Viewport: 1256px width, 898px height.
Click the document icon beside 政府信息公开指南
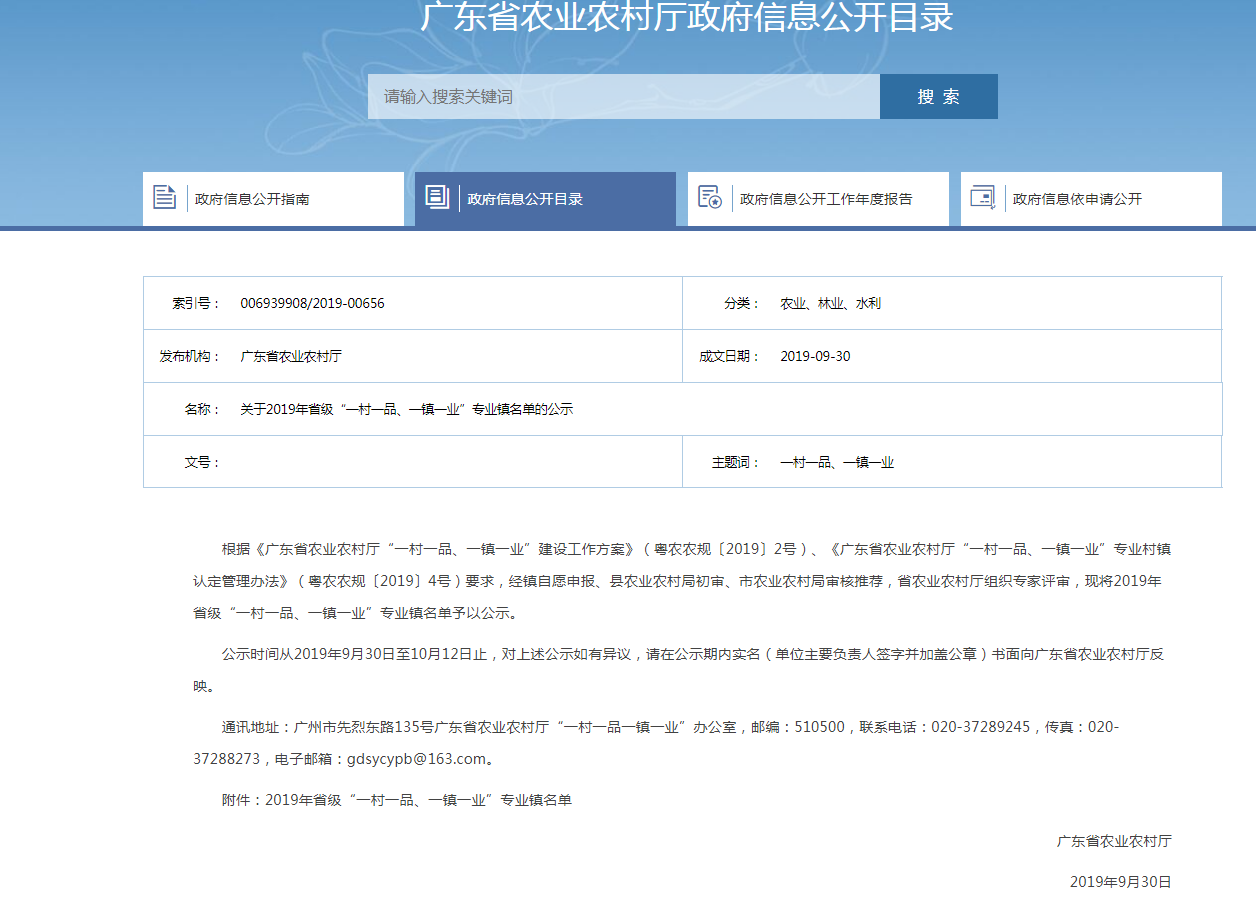click(165, 197)
